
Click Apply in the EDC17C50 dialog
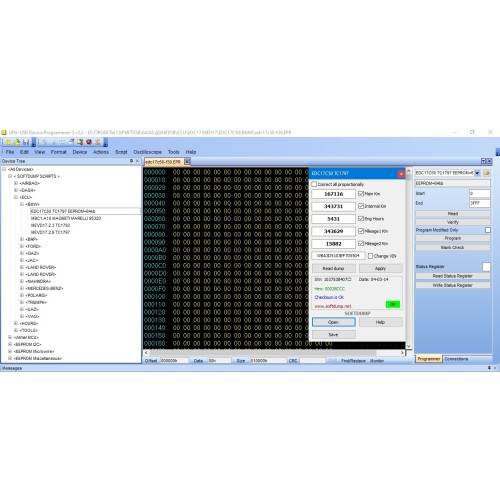pyautogui.click(x=380, y=268)
